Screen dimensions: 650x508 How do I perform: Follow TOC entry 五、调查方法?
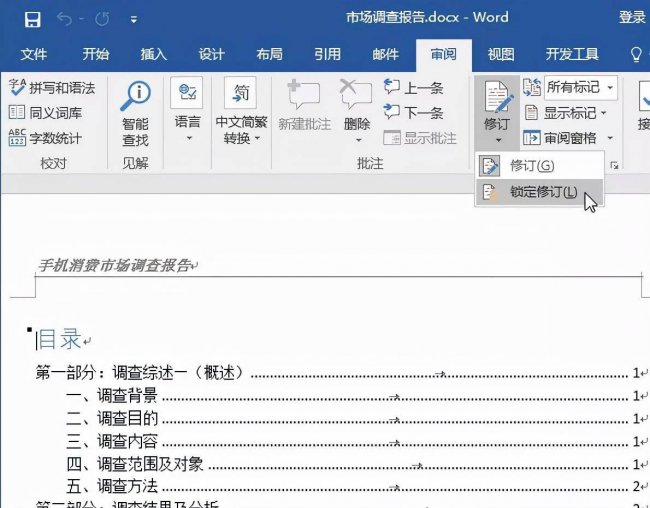(x=355, y=486)
